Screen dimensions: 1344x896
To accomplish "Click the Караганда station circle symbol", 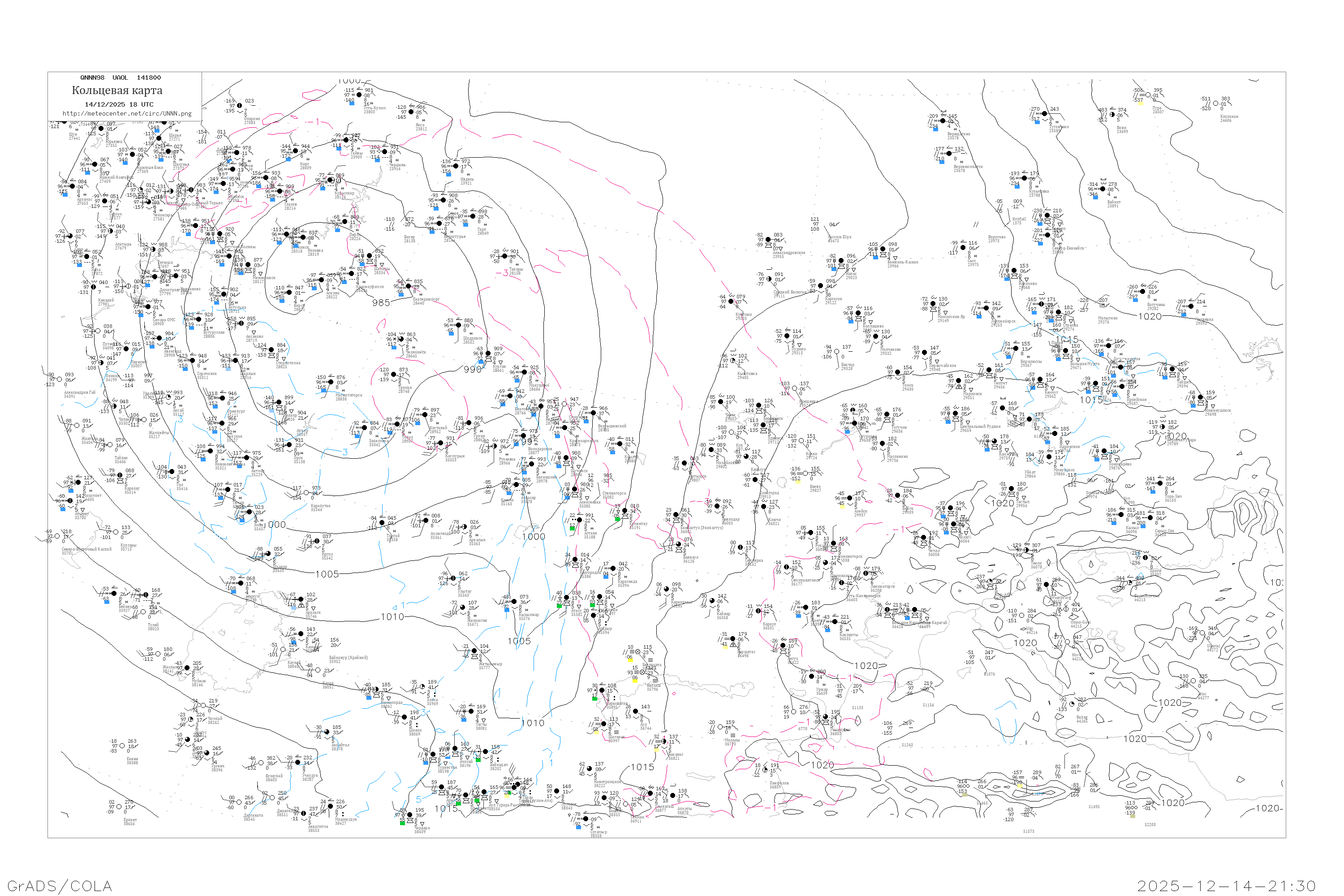I will point(614,569).
